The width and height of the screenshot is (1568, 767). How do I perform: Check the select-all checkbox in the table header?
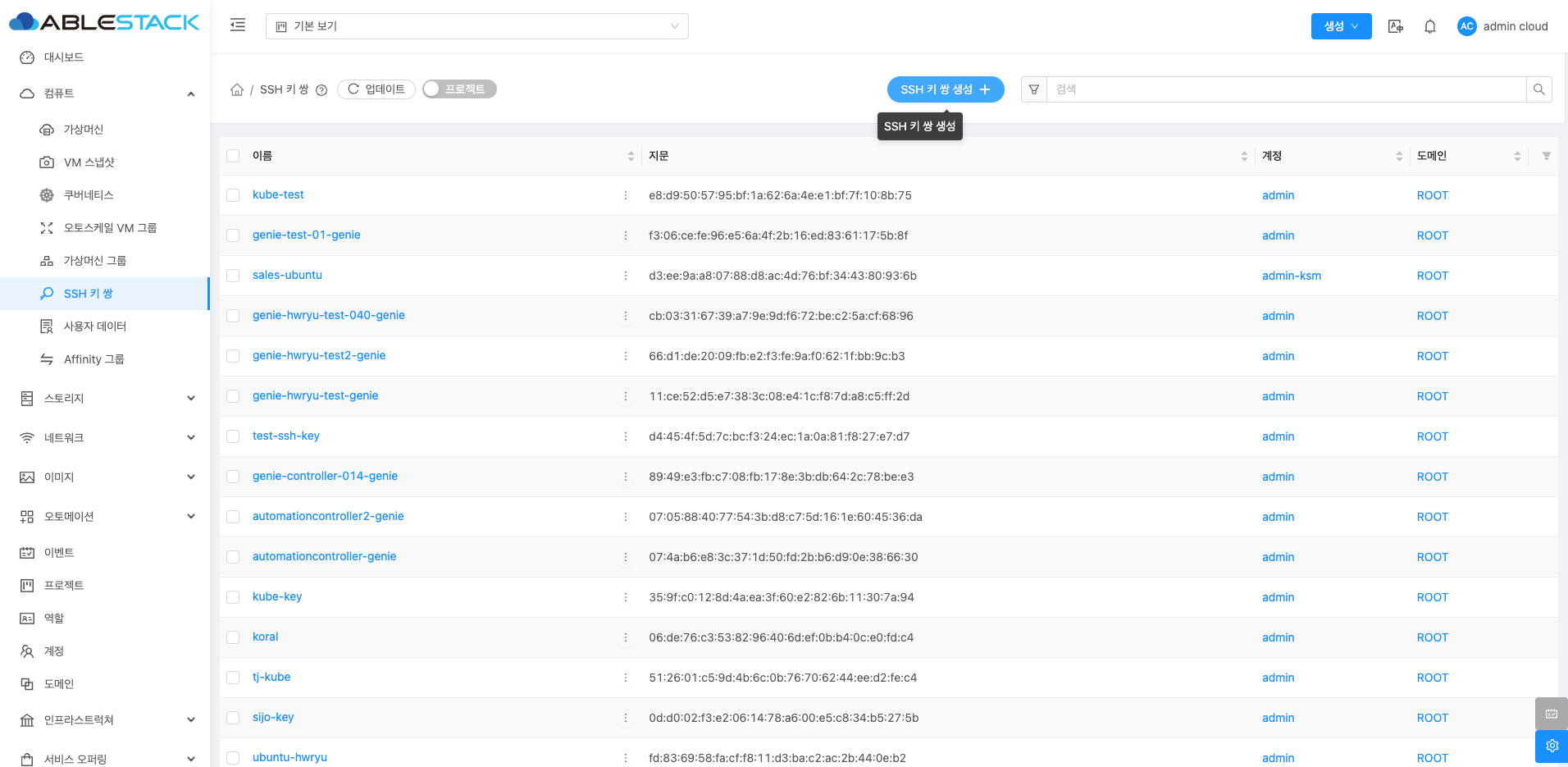[233, 156]
